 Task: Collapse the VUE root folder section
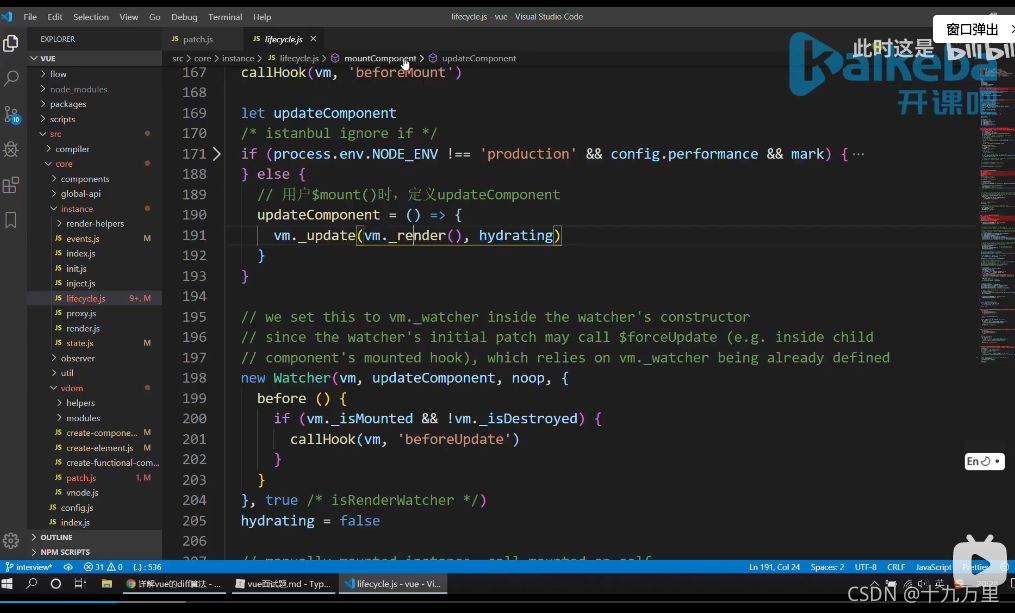pos(95,58)
